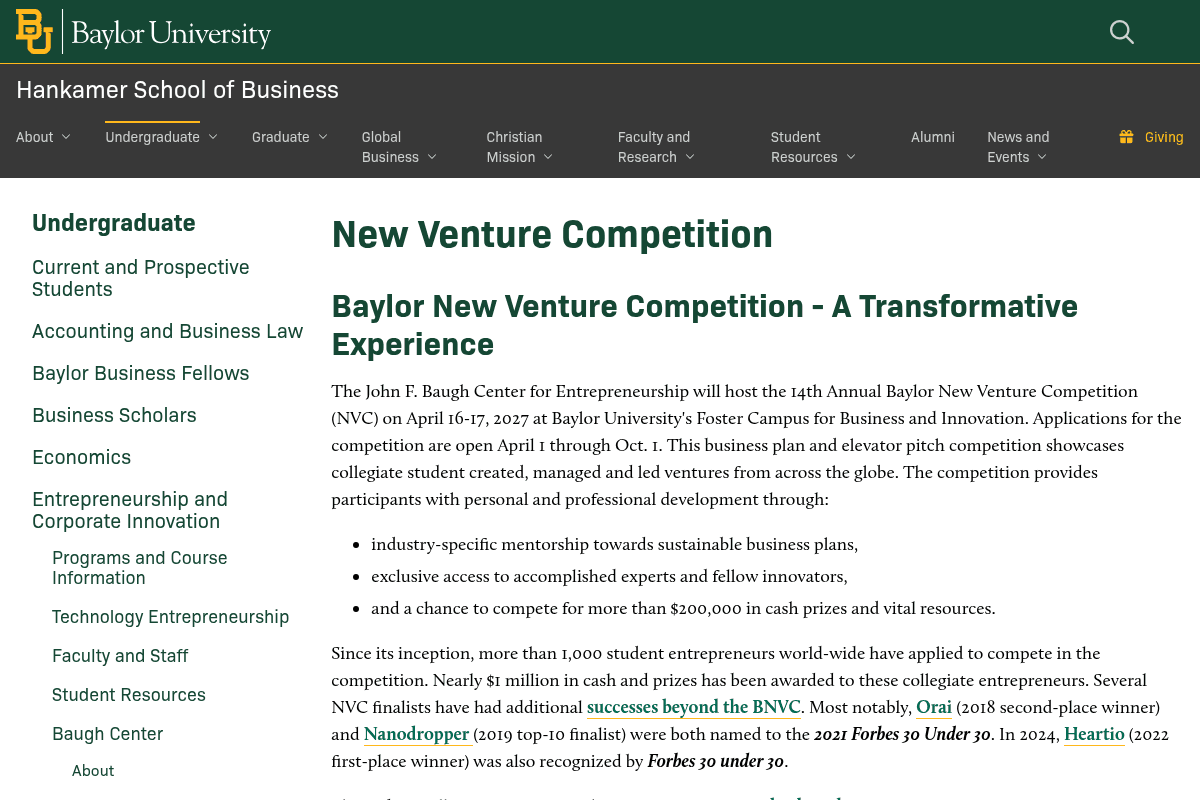Follow the Heartio link
Viewport: 1200px width, 800px height.
pyautogui.click(x=1094, y=734)
